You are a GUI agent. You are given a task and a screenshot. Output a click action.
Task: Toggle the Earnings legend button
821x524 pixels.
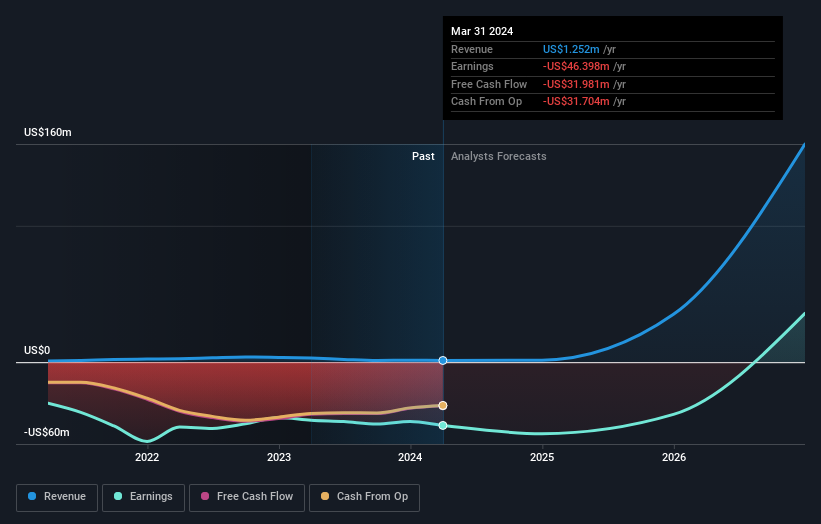pos(143,497)
